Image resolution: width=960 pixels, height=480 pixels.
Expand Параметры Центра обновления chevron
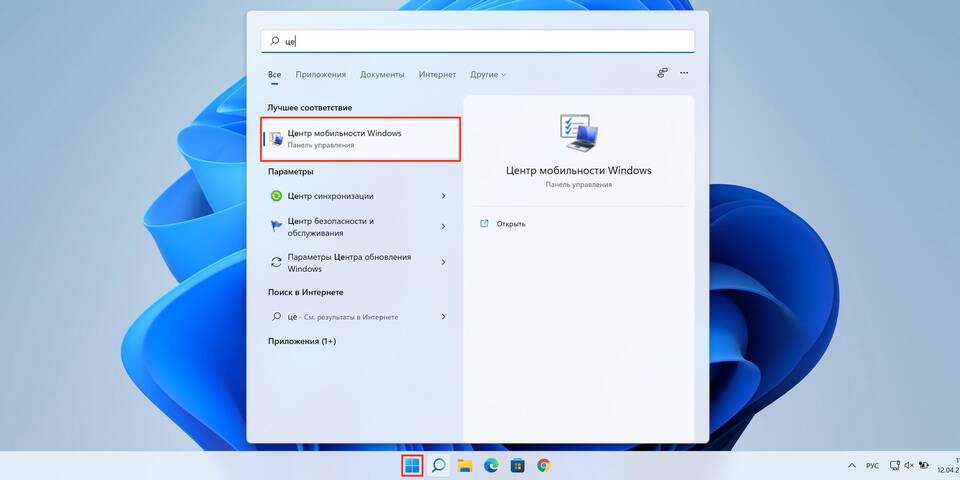pyautogui.click(x=443, y=262)
